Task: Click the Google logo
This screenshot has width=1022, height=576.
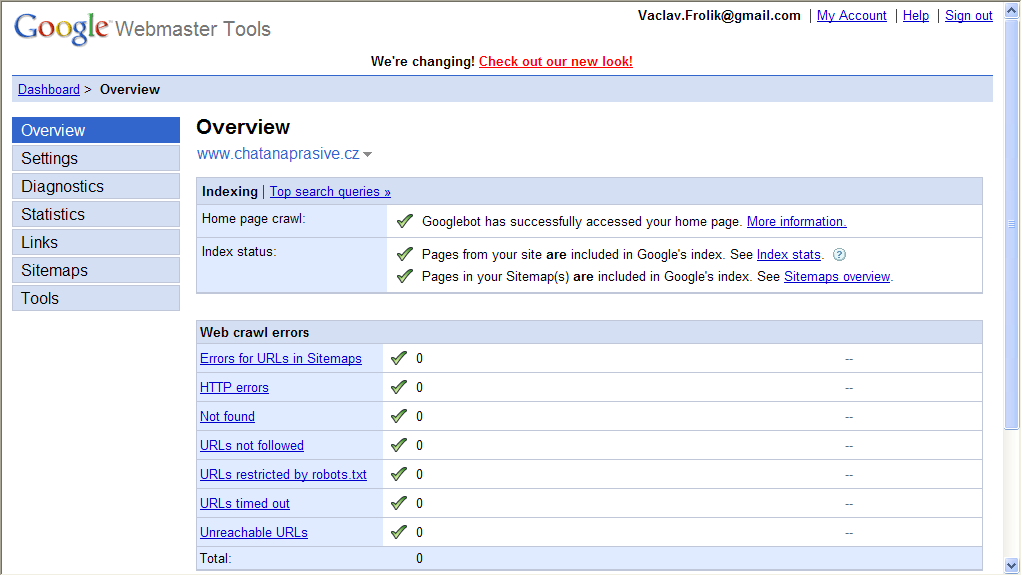Action: [61, 29]
